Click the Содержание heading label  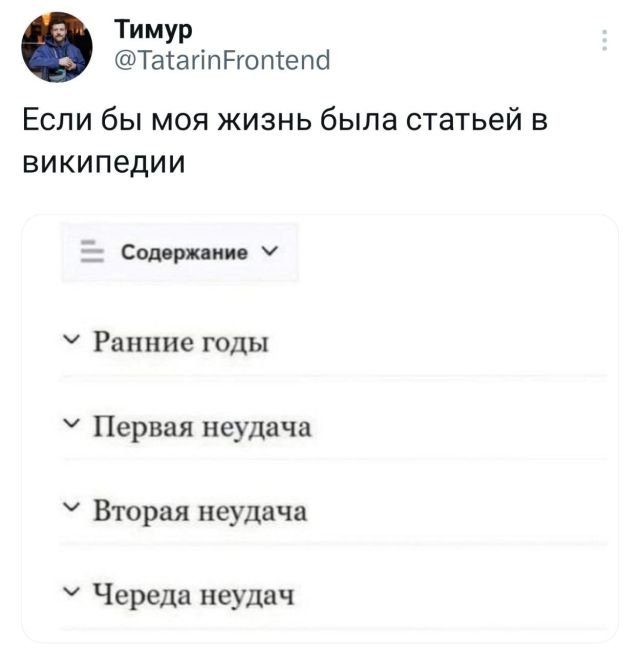point(184,253)
